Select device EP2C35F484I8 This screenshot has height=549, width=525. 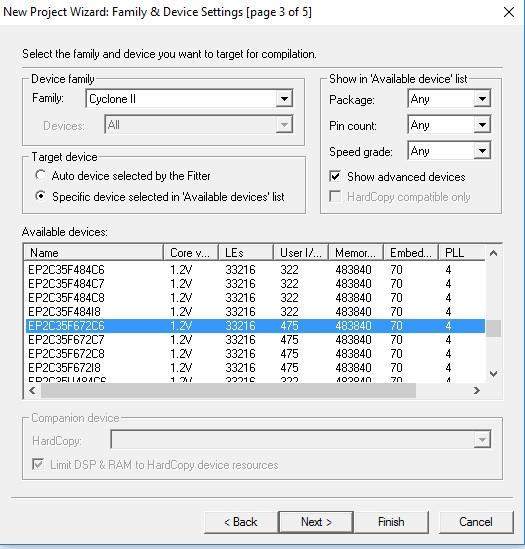click(255, 312)
